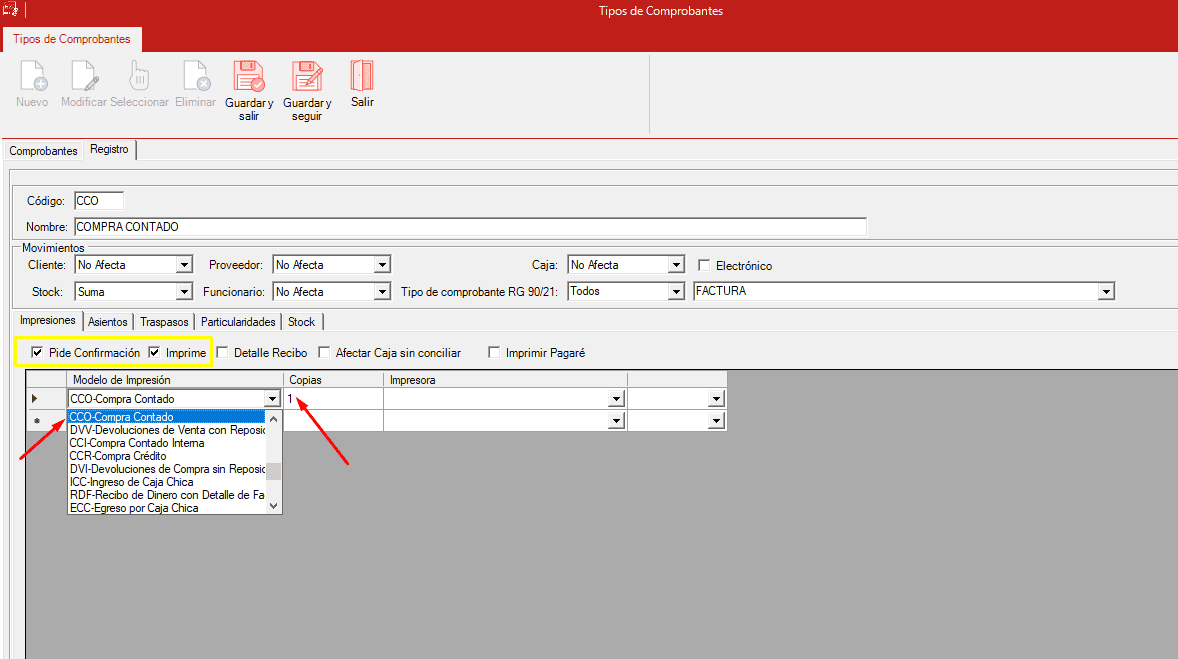Toggle the Pide Confirmación checkbox
The image size is (1178, 659).
(x=37, y=352)
